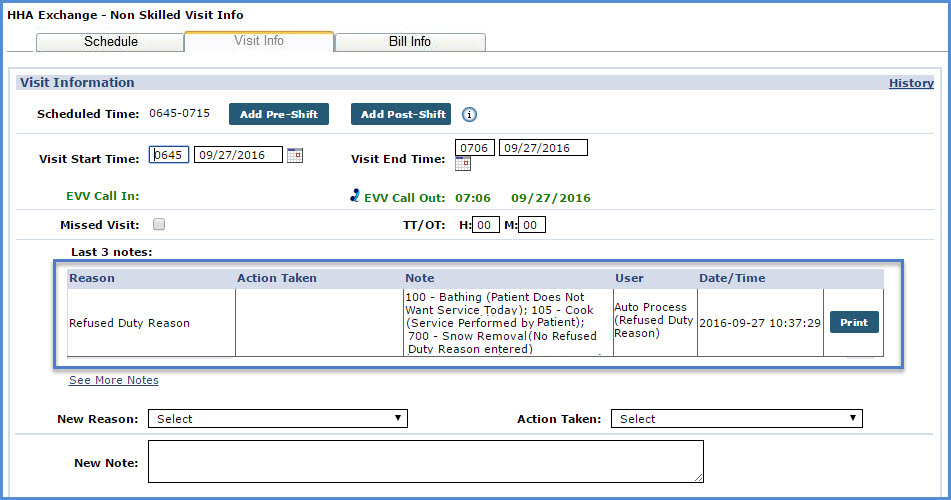951x500 pixels.
Task: Click the phone icon beside EVV Call Out
Action: pyautogui.click(x=355, y=195)
